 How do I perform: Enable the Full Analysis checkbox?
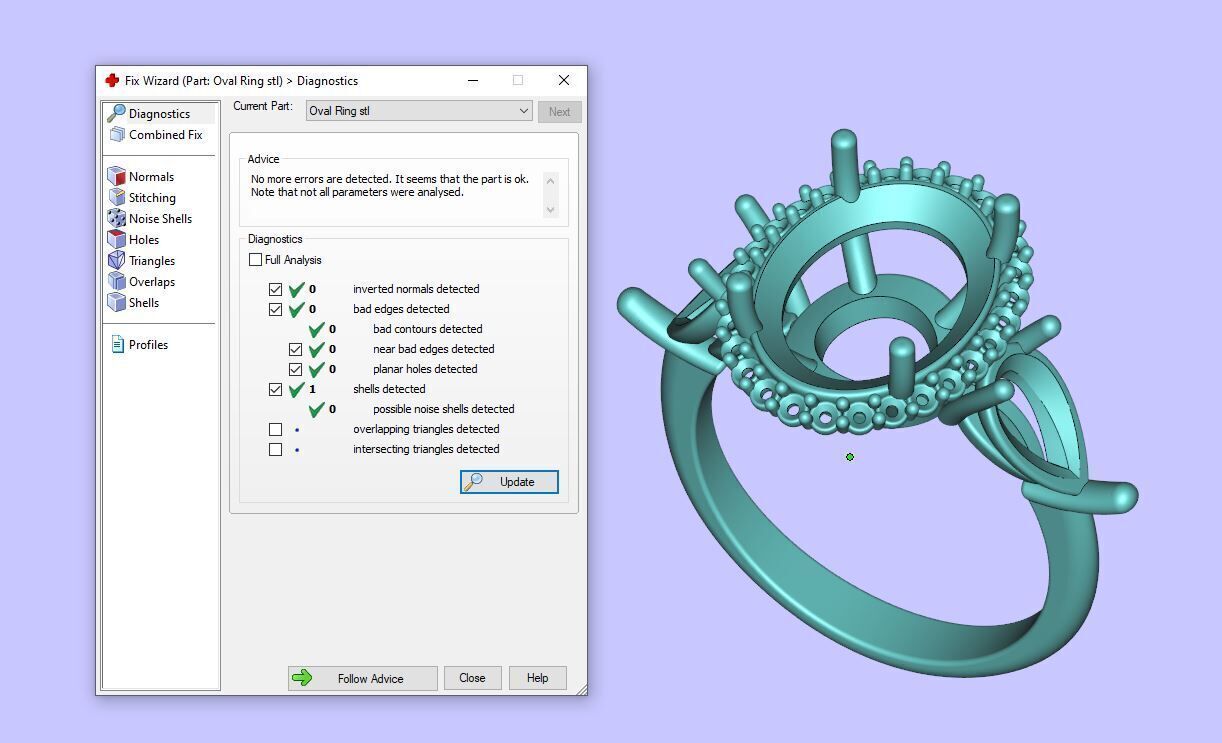click(x=255, y=260)
